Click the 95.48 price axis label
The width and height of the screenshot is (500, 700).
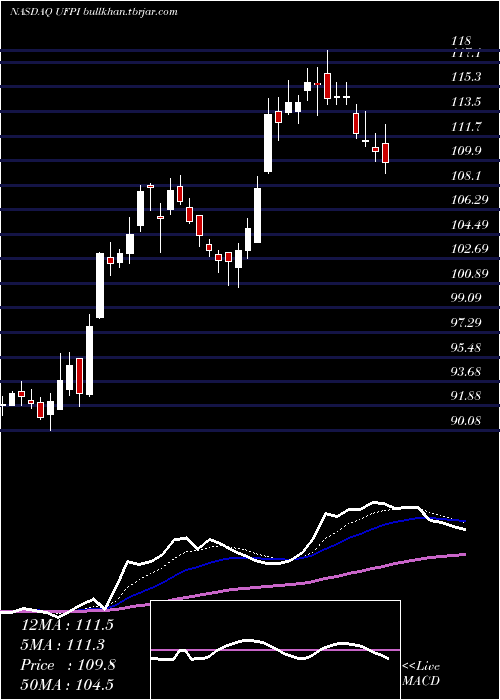(466, 347)
